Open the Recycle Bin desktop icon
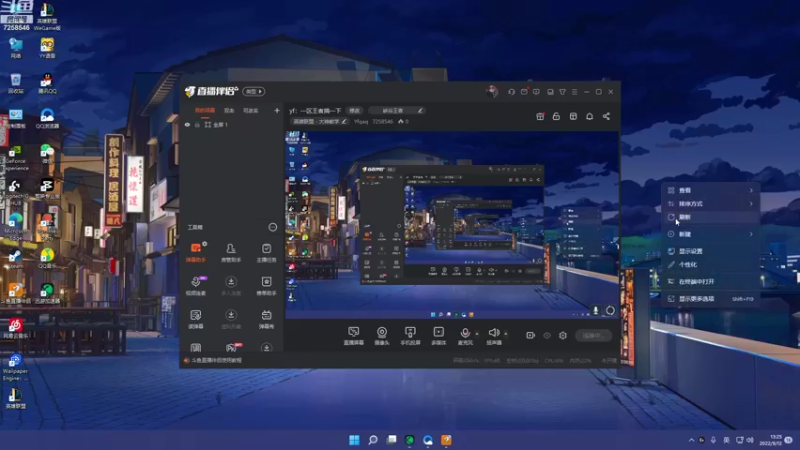Screen dimensions: 800x450 pyautogui.click(x=15, y=84)
